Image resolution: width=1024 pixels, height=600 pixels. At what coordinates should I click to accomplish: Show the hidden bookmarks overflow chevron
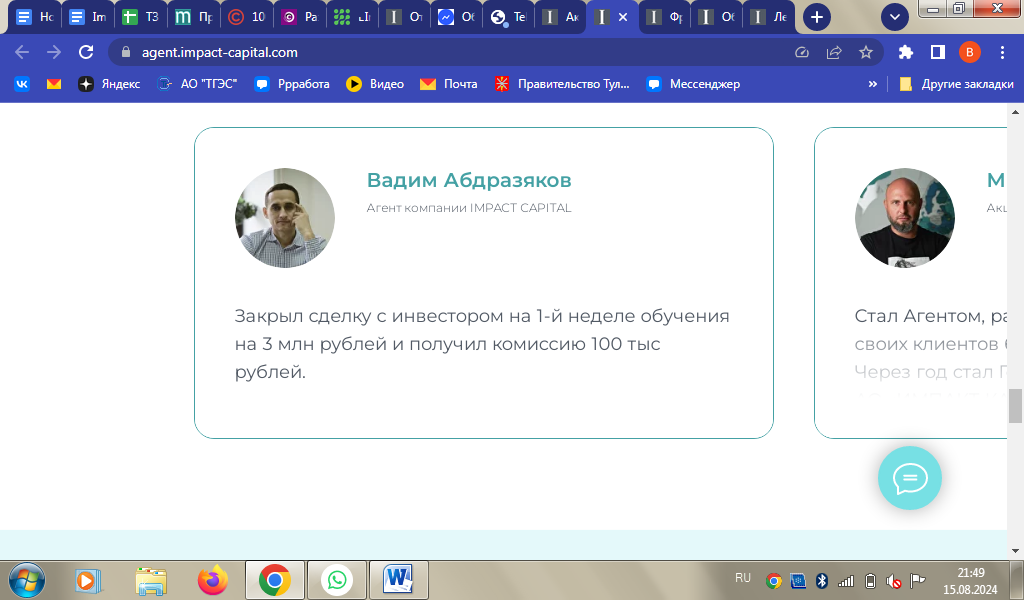click(872, 84)
